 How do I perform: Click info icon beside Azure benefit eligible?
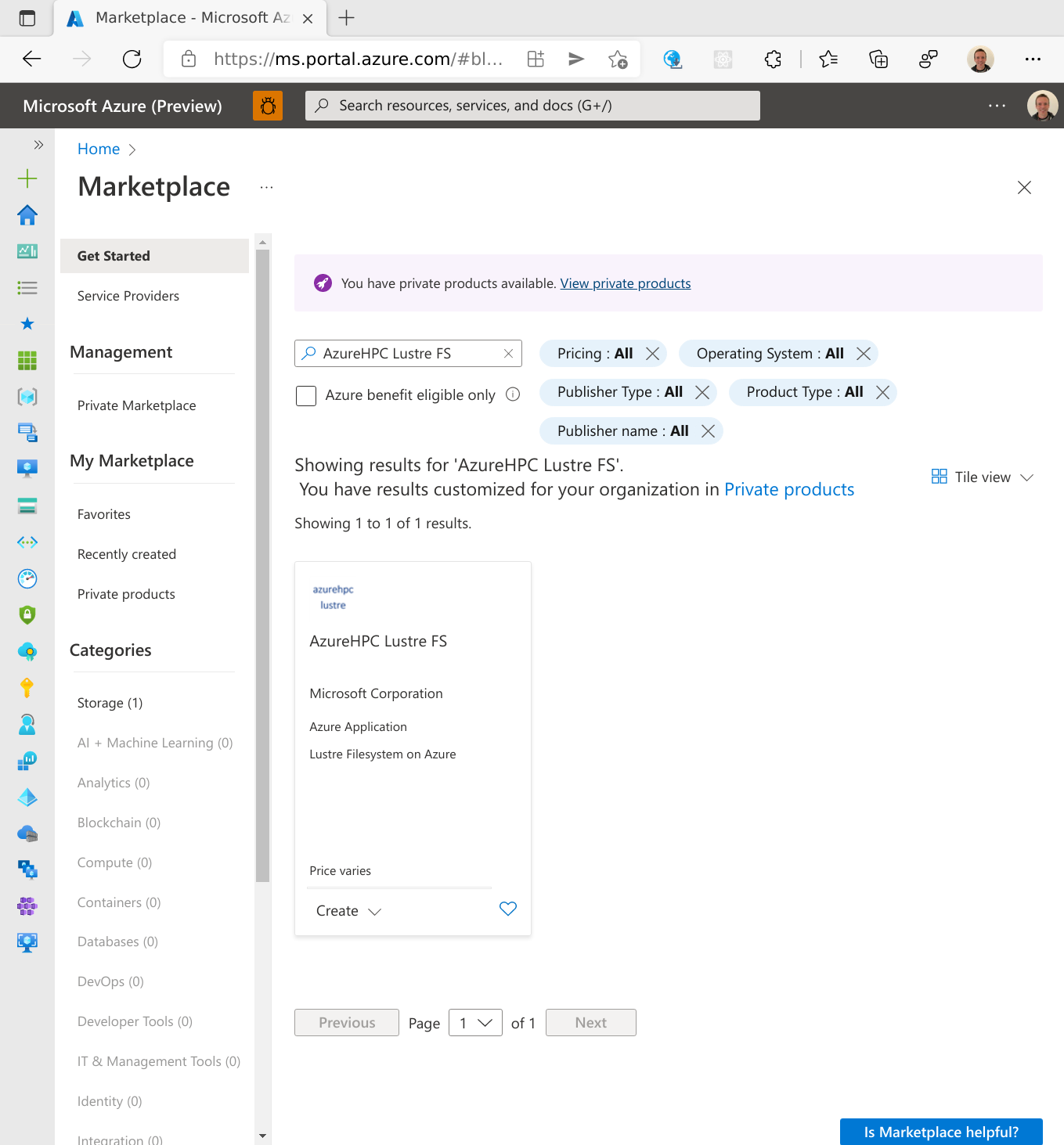tap(513, 394)
